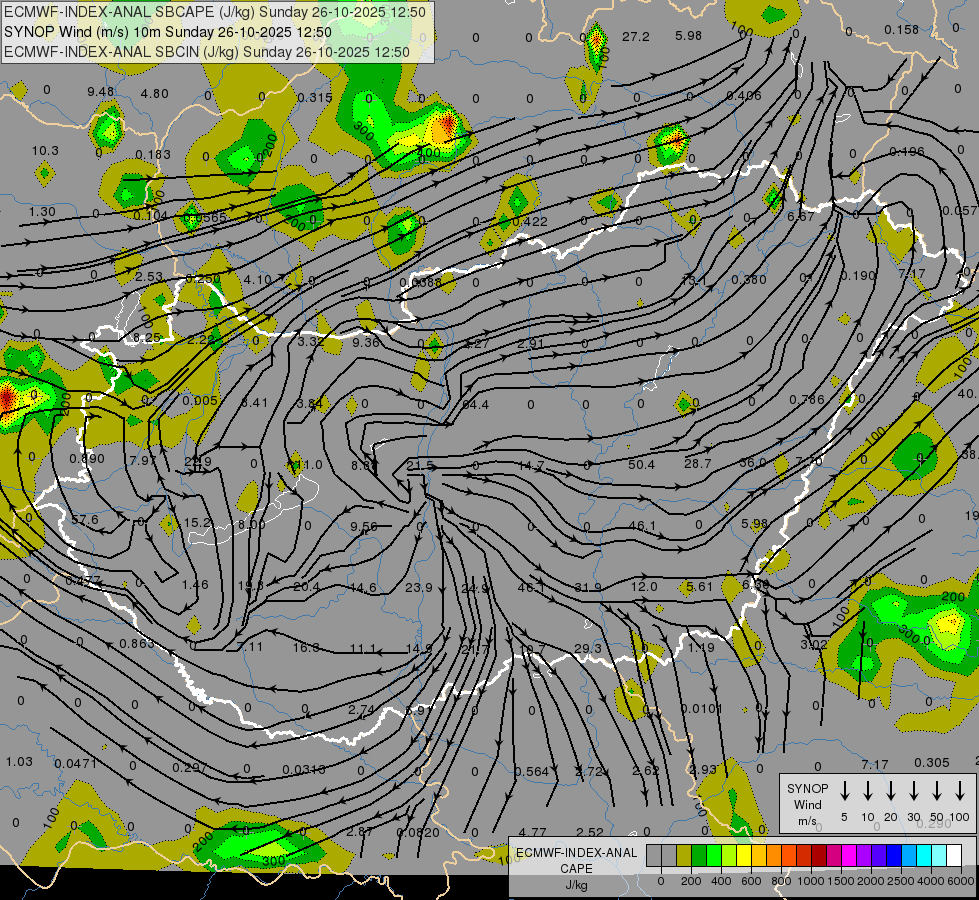Click the map value 15.2
The image size is (979, 900).
coord(197,522)
